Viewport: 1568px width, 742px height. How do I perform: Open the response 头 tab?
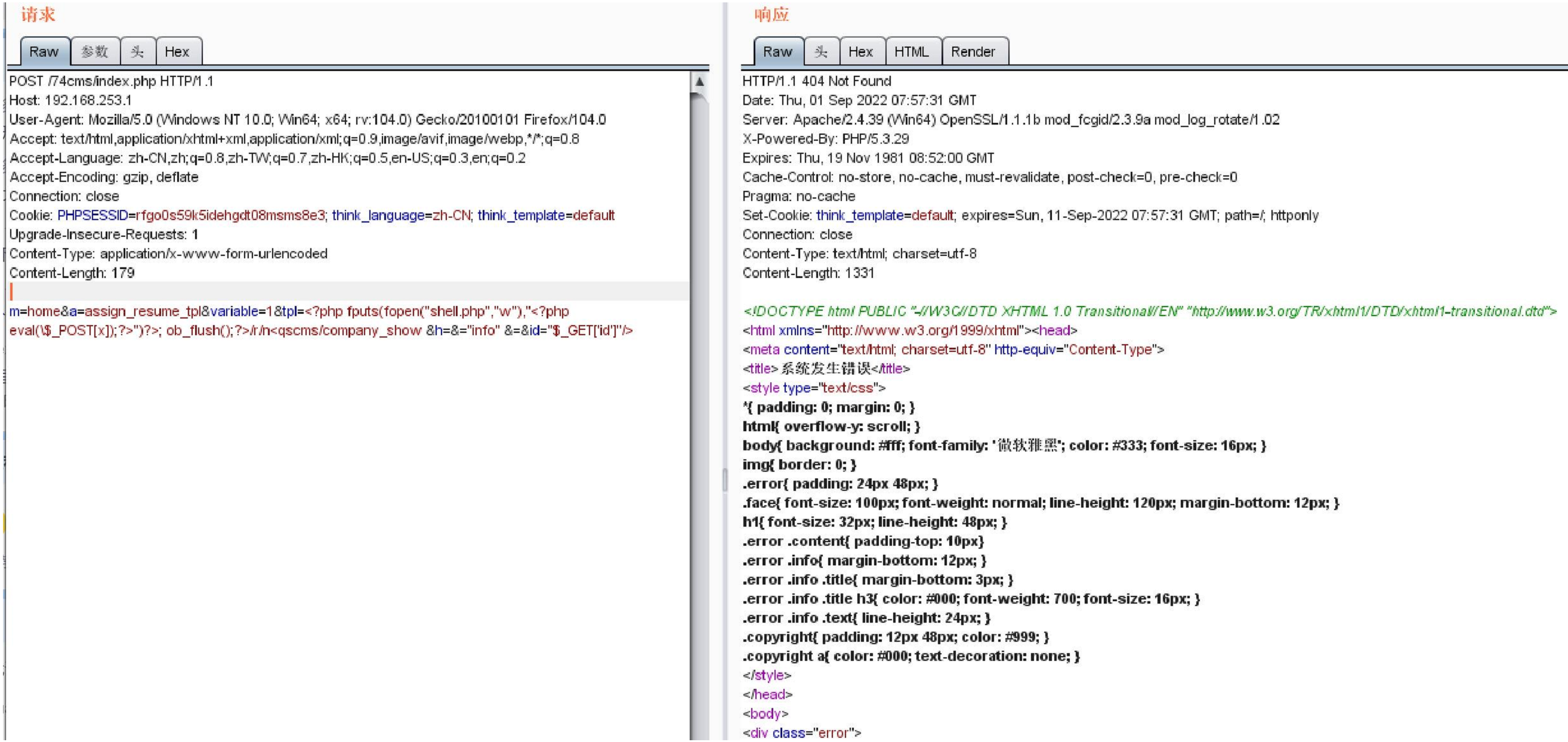822,52
